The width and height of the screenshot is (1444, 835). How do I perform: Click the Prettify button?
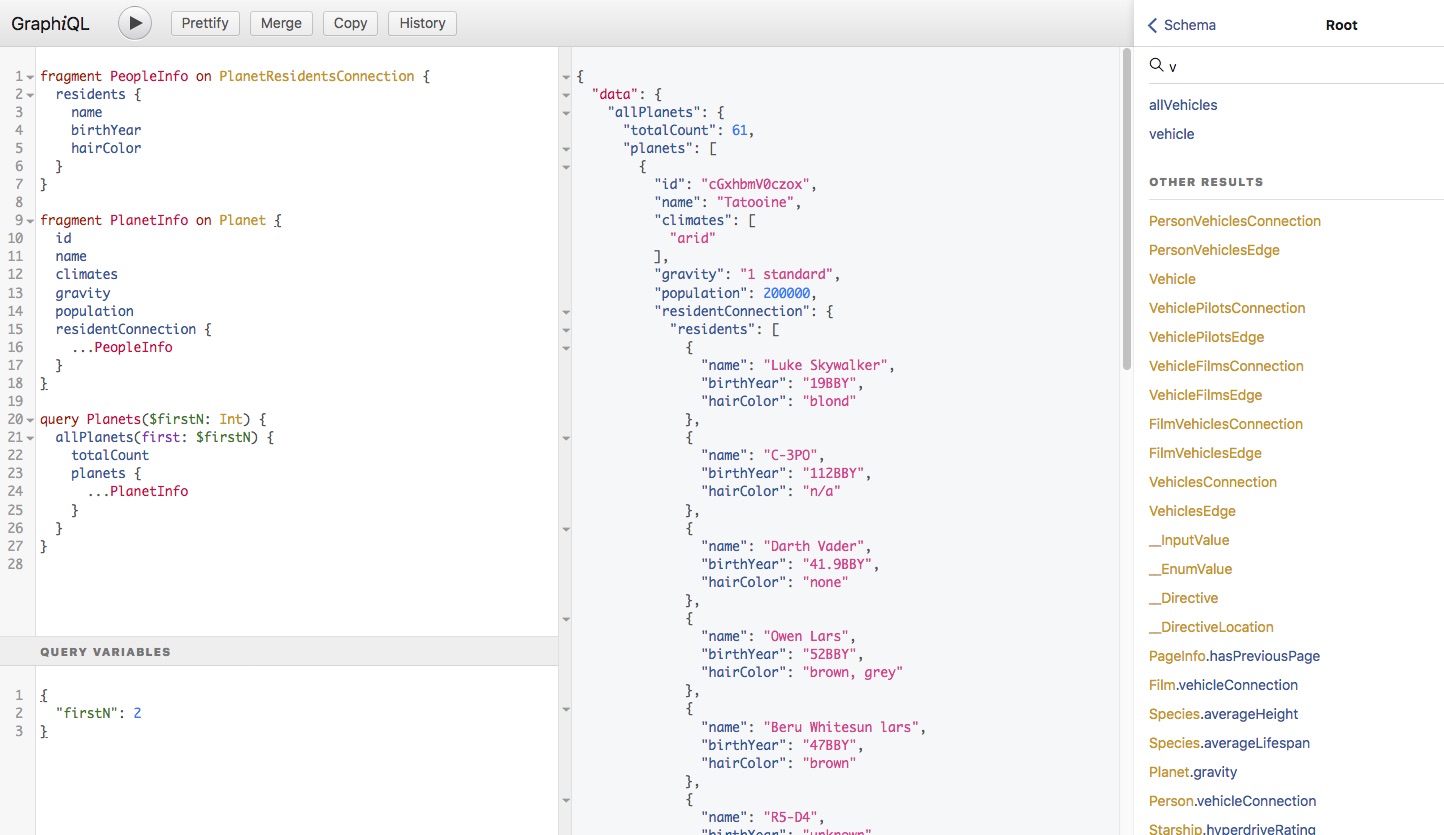205,23
